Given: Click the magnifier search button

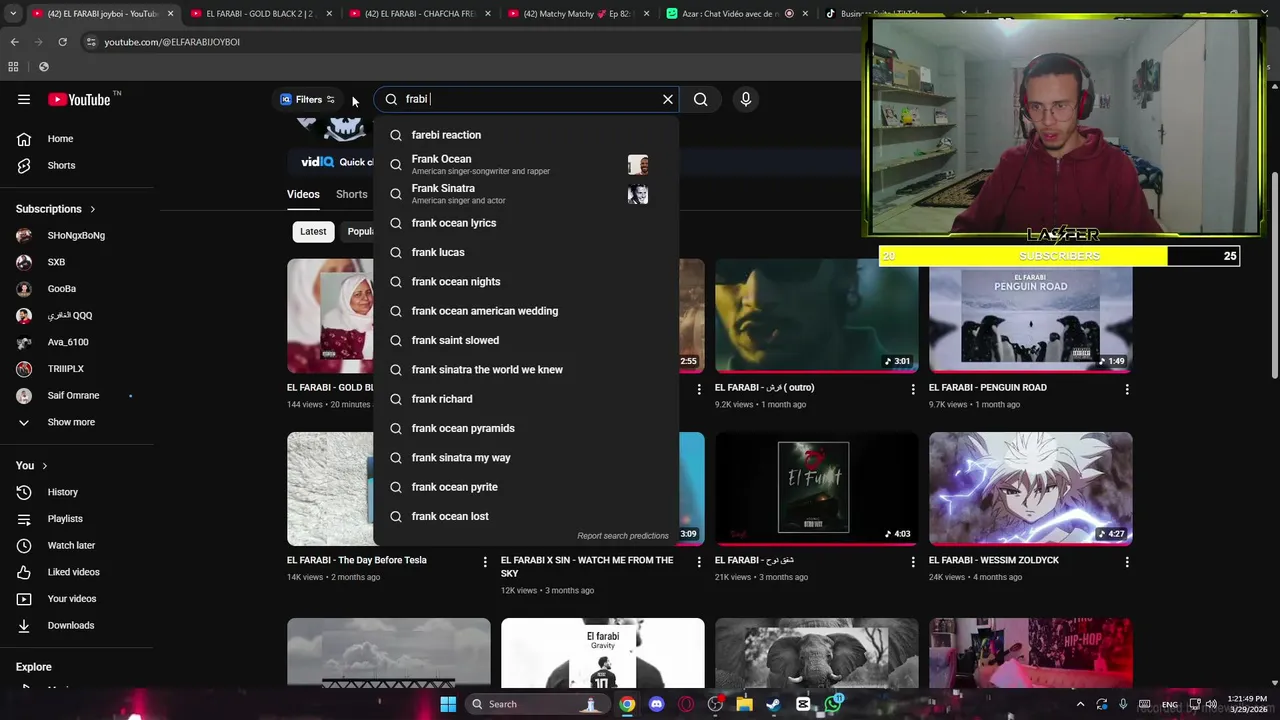Looking at the screenshot, I should click(701, 99).
